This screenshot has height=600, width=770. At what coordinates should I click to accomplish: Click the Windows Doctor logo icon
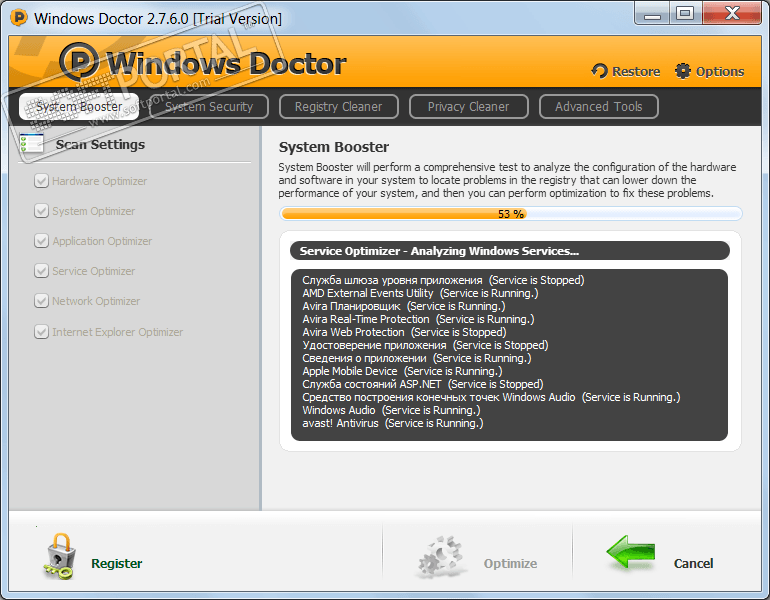click(x=79, y=62)
